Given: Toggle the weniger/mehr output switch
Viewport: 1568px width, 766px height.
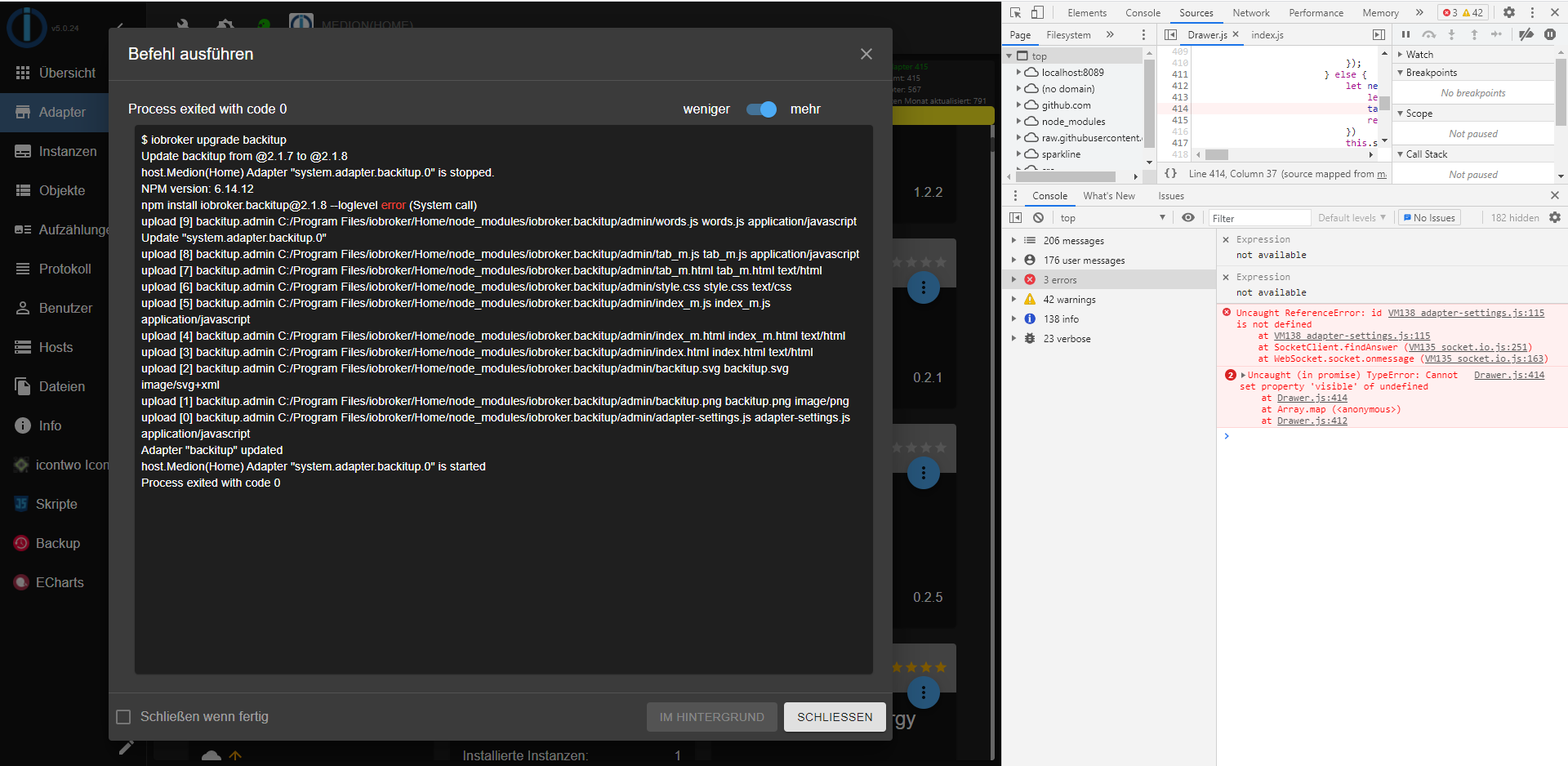Looking at the screenshot, I should pyautogui.click(x=761, y=109).
